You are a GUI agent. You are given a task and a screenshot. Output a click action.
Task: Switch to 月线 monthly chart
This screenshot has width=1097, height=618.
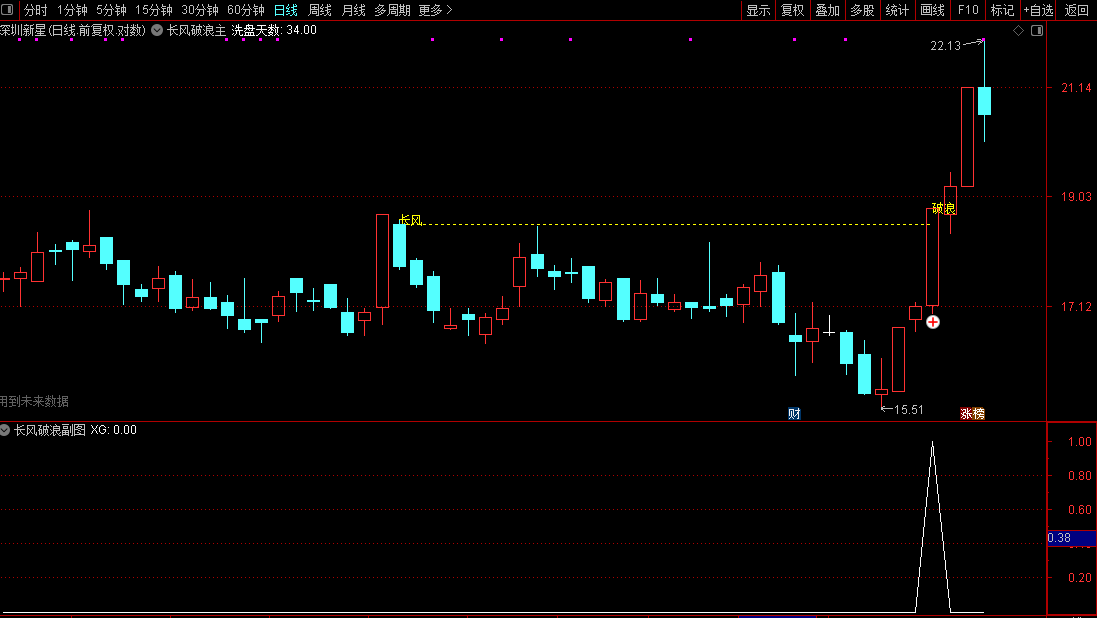tap(353, 10)
